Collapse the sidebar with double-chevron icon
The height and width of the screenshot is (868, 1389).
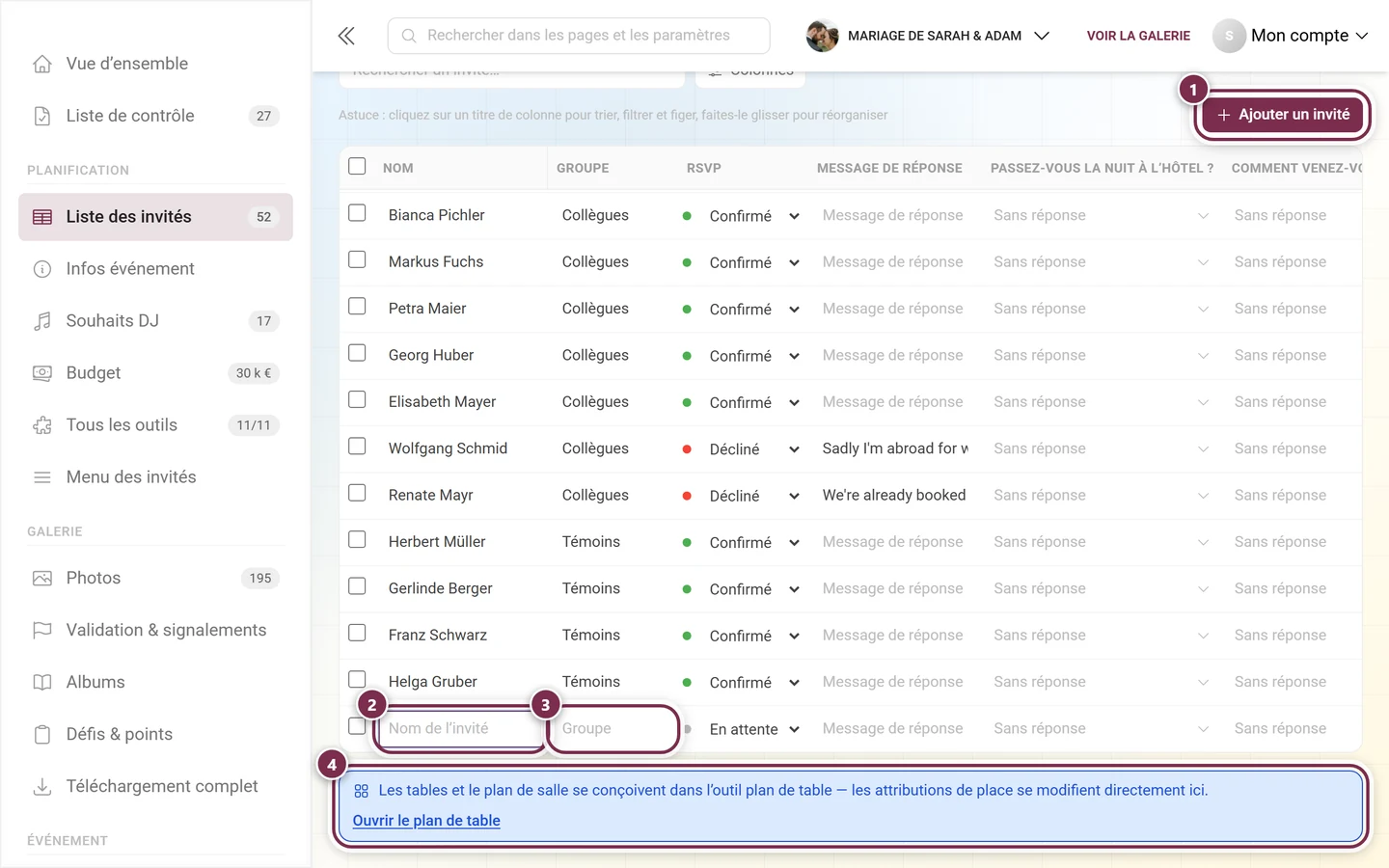tap(346, 36)
